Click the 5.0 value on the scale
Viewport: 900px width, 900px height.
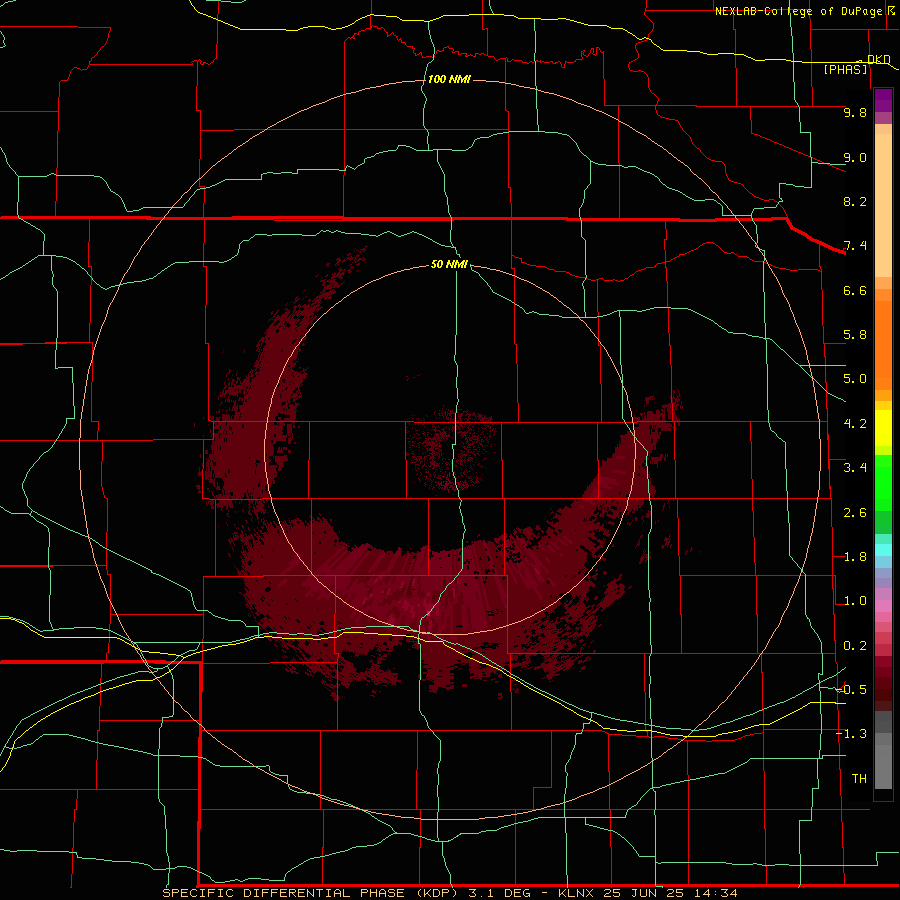click(x=855, y=379)
